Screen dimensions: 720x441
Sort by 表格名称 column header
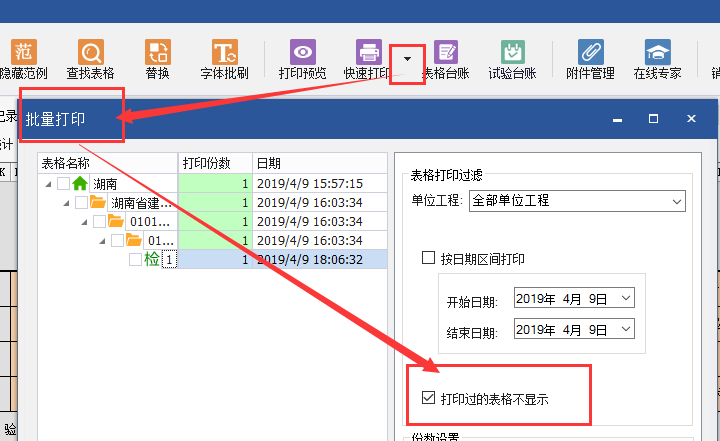point(107,163)
